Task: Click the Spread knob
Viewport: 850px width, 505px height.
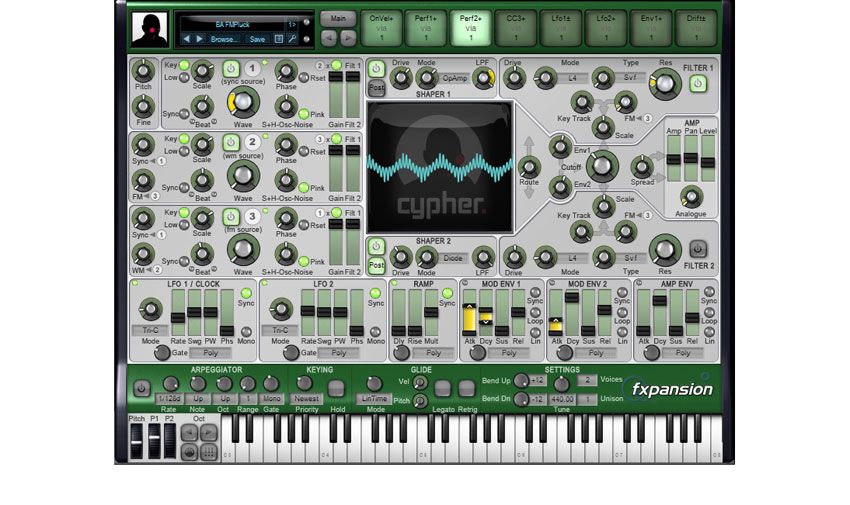Action: click(x=642, y=167)
